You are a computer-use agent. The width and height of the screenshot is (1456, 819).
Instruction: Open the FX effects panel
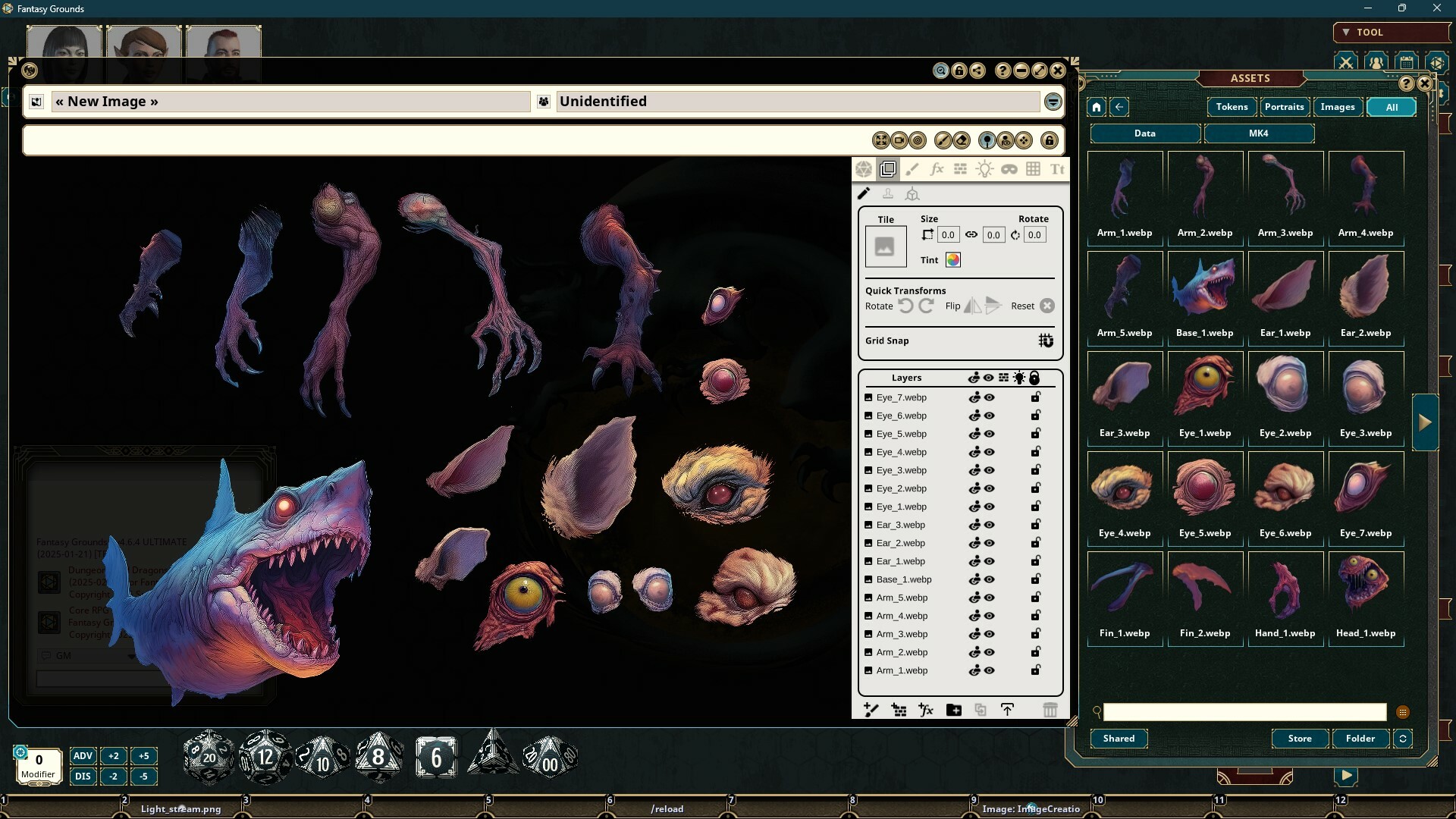[937, 169]
